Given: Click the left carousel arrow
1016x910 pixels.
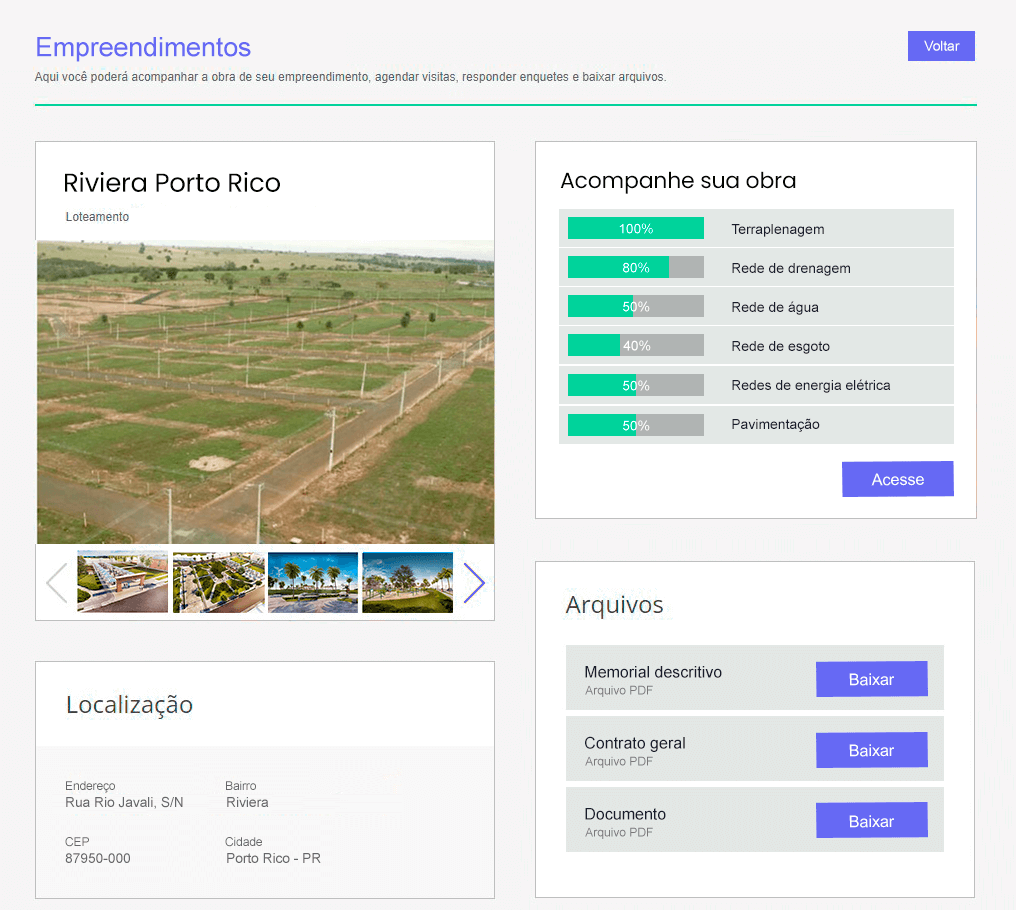Looking at the screenshot, I should pos(57,583).
